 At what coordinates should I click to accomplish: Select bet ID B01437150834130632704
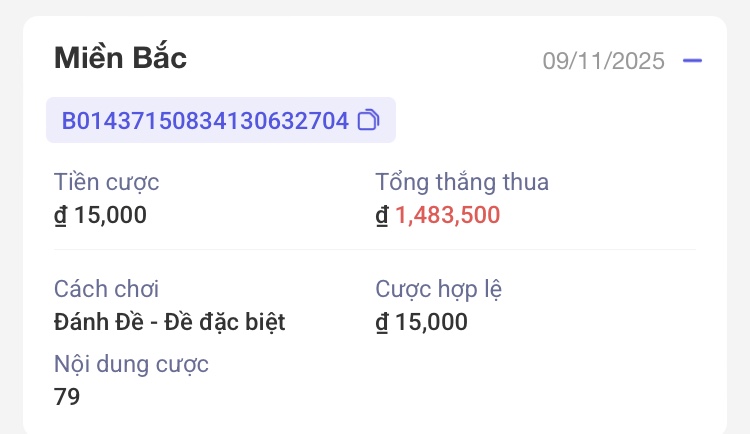pyautogui.click(x=205, y=121)
